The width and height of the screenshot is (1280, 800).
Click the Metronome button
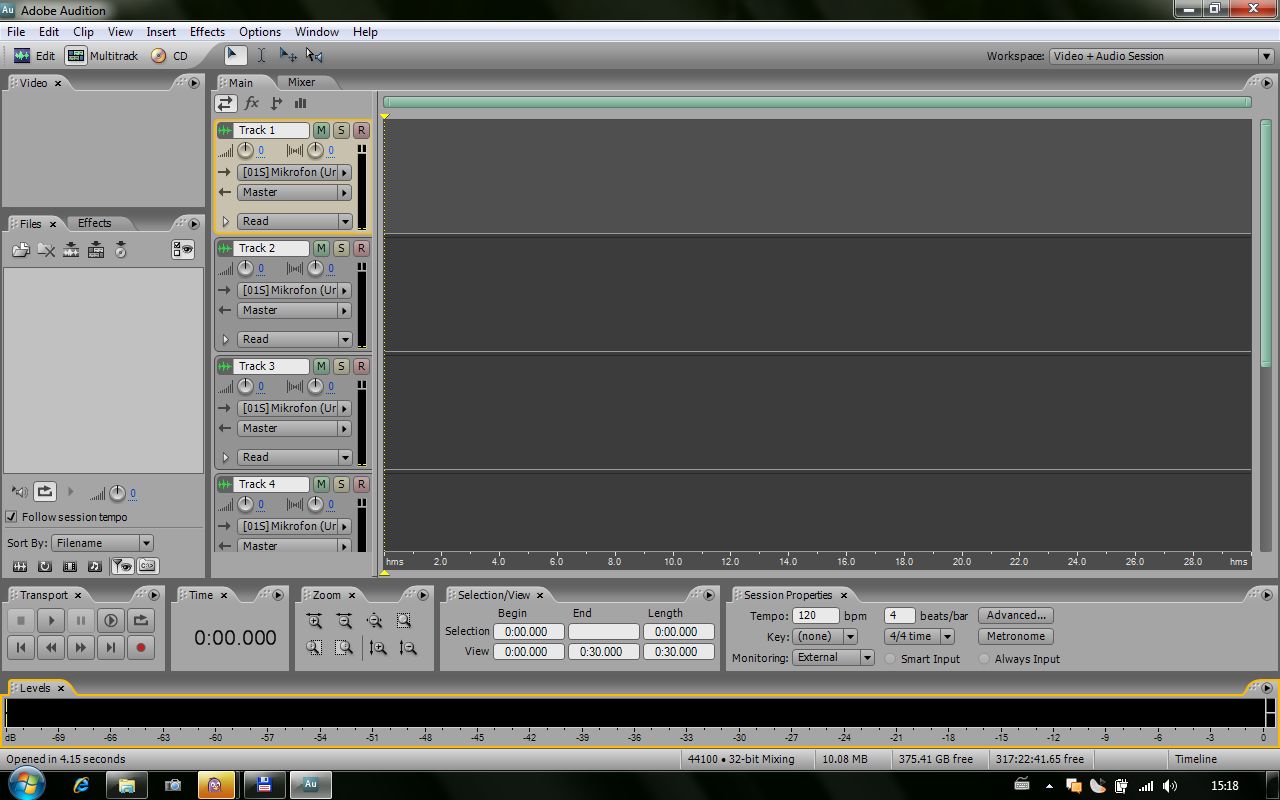coord(1016,636)
